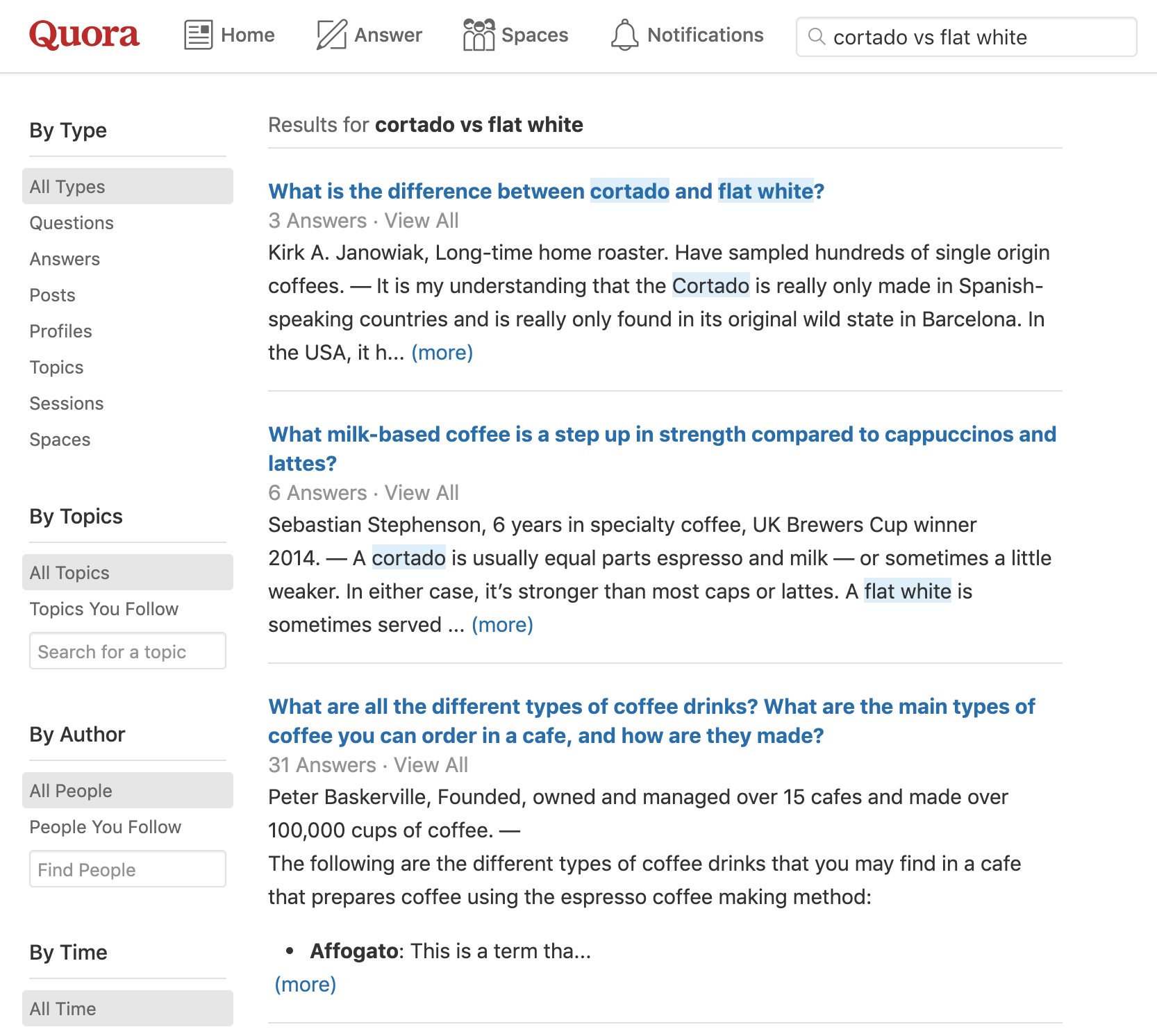
Task: Click the '31 Answers' count text
Action: tap(322, 765)
